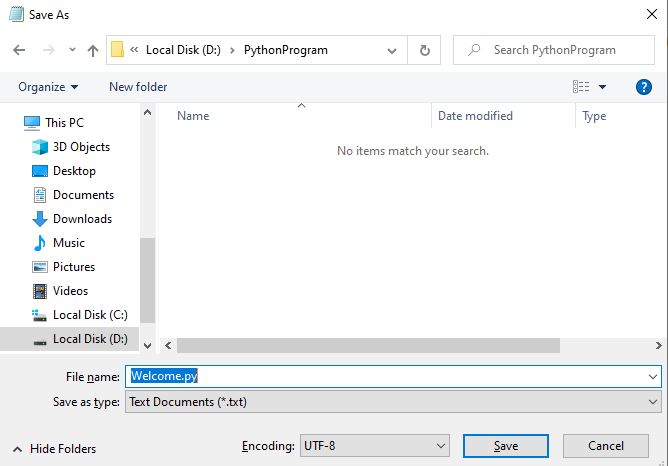
Task: Open the Encoding UTF-8 dropdown
Action: coord(374,446)
